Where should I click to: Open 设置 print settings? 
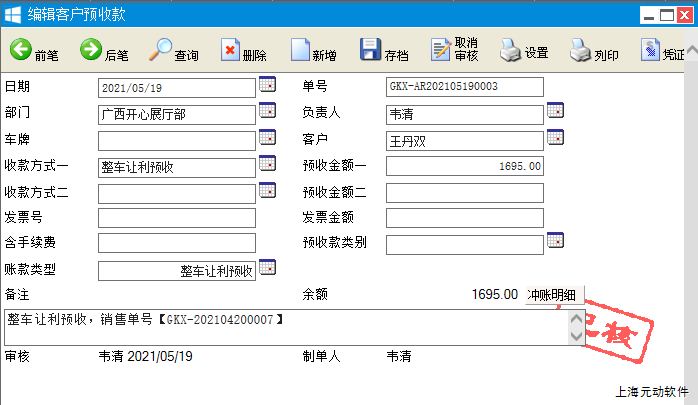click(x=524, y=51)
